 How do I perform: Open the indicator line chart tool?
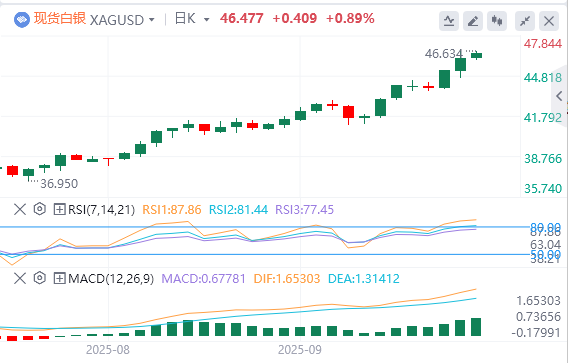(449, 21)
